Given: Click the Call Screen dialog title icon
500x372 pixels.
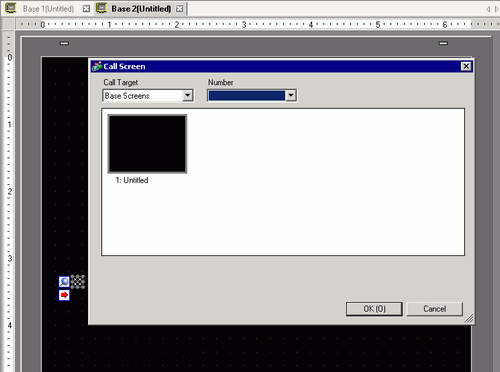Looking at the screenshot, I should [97, 66].
